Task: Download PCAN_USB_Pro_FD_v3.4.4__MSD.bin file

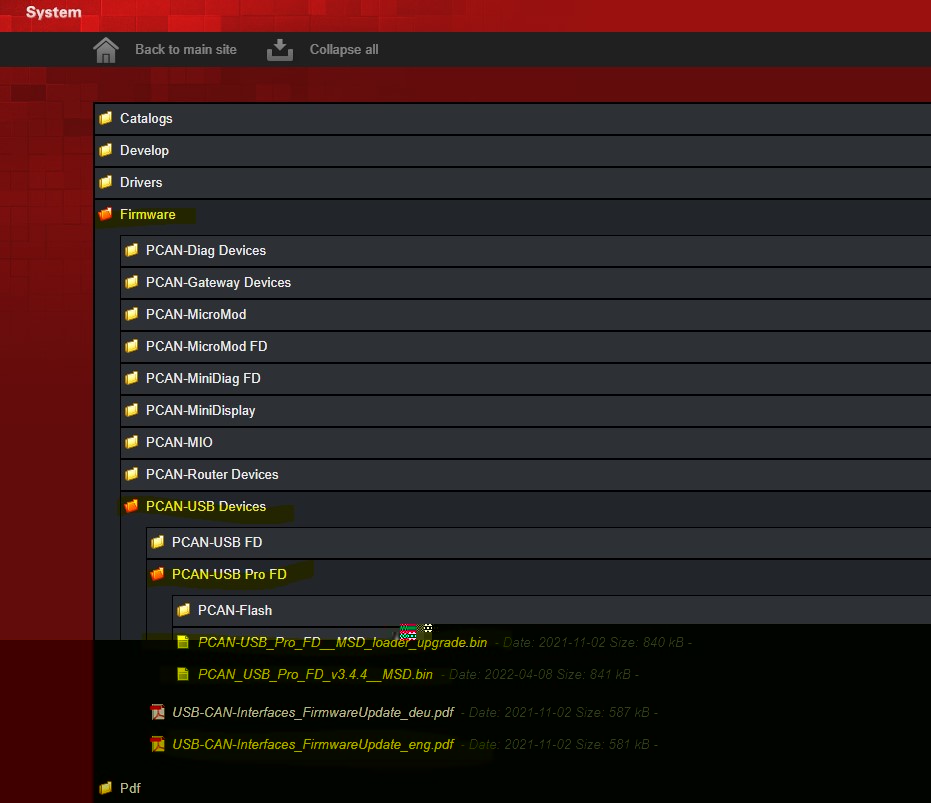Action: [x=315, y=675]
